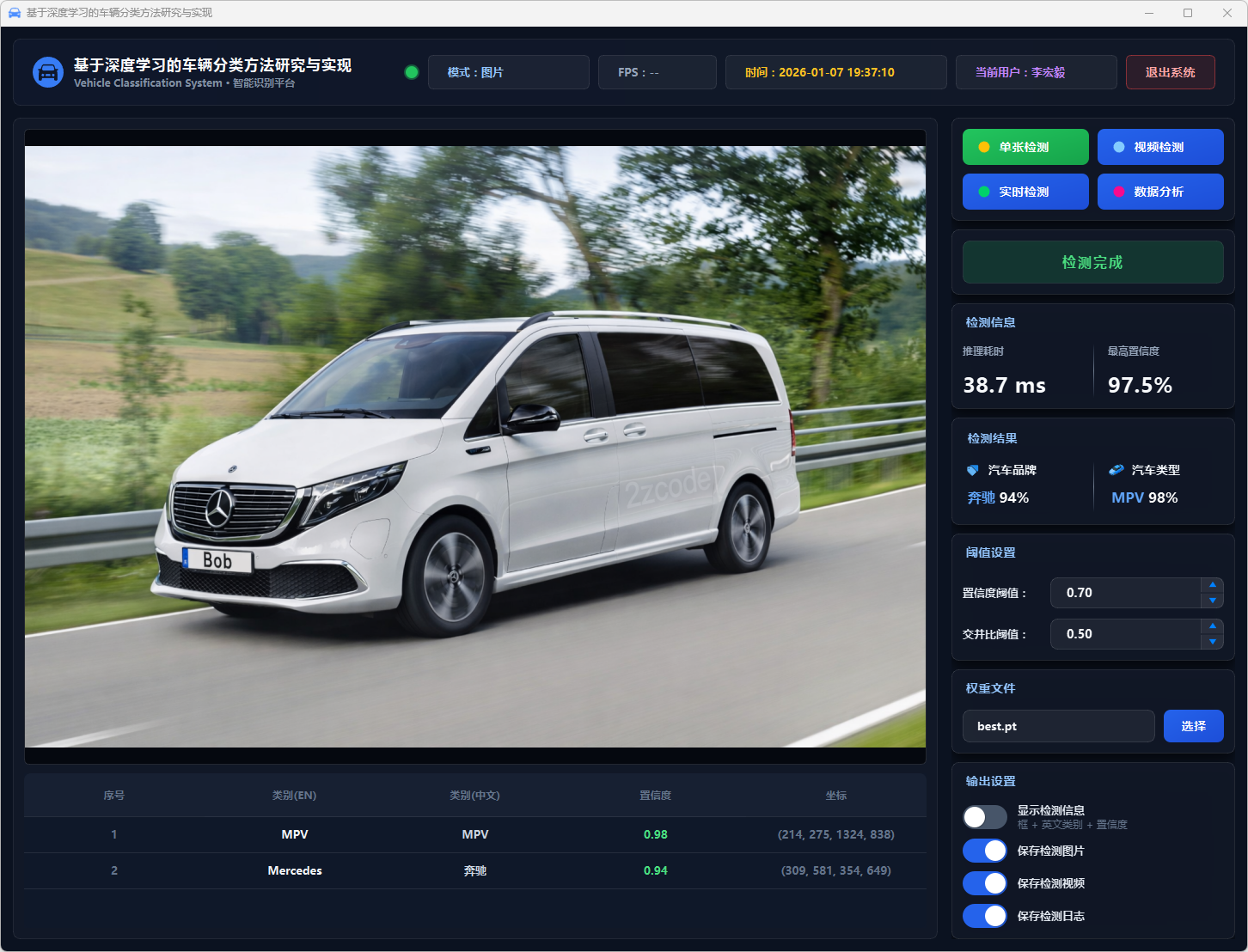Click the 退出系统 logout button
This screenshot has width=1248, height=952.
[1171, 72]
